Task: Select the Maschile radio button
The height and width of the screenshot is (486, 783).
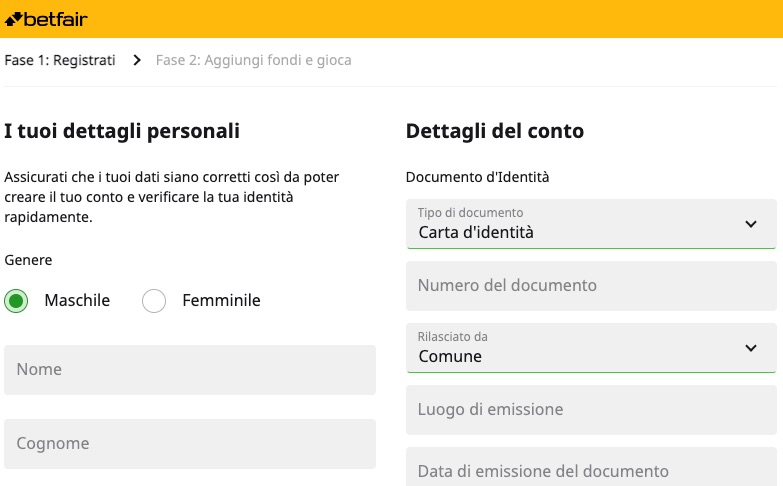Action: click(16, 301)
